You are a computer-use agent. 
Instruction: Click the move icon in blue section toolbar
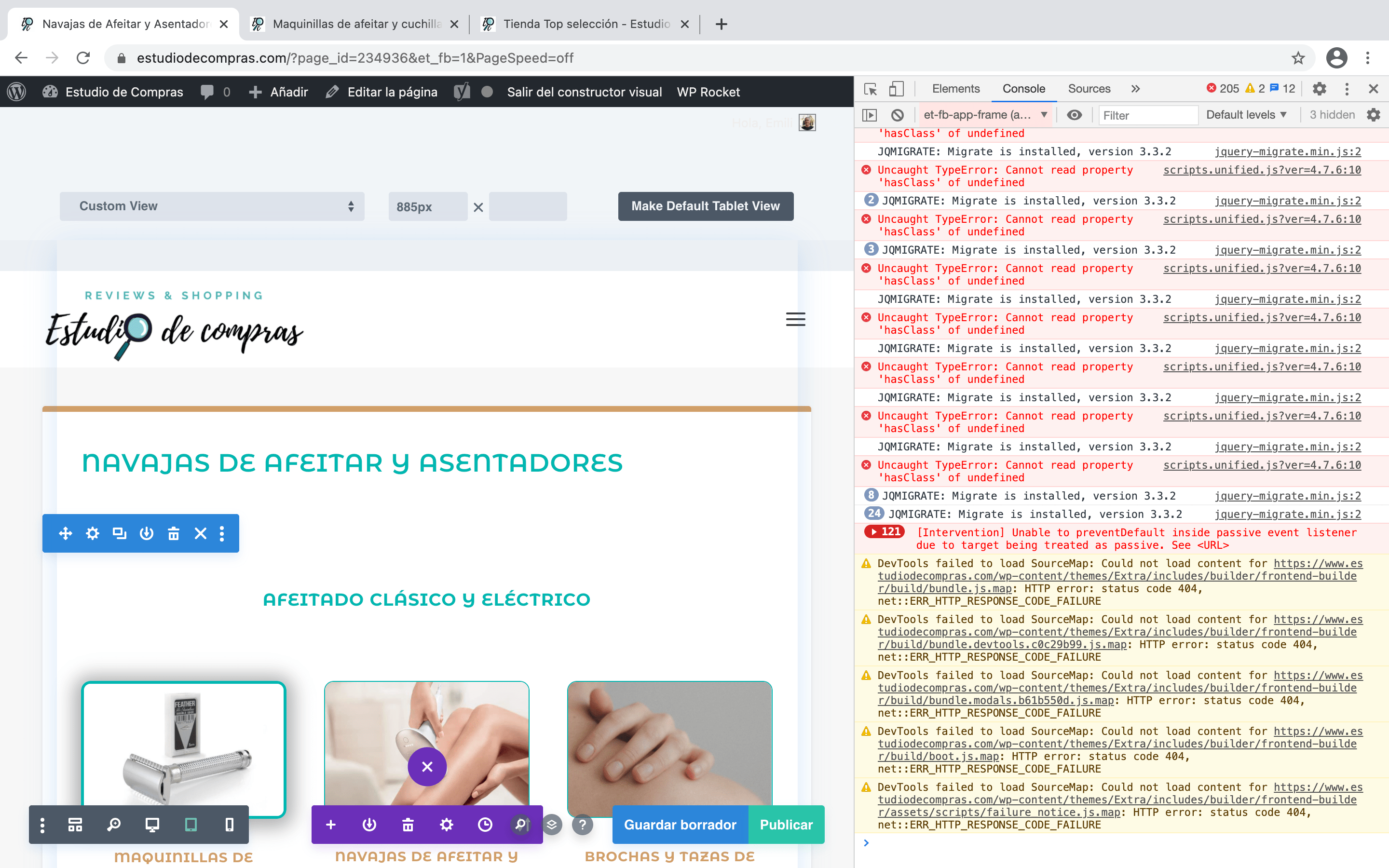(66, 533)
